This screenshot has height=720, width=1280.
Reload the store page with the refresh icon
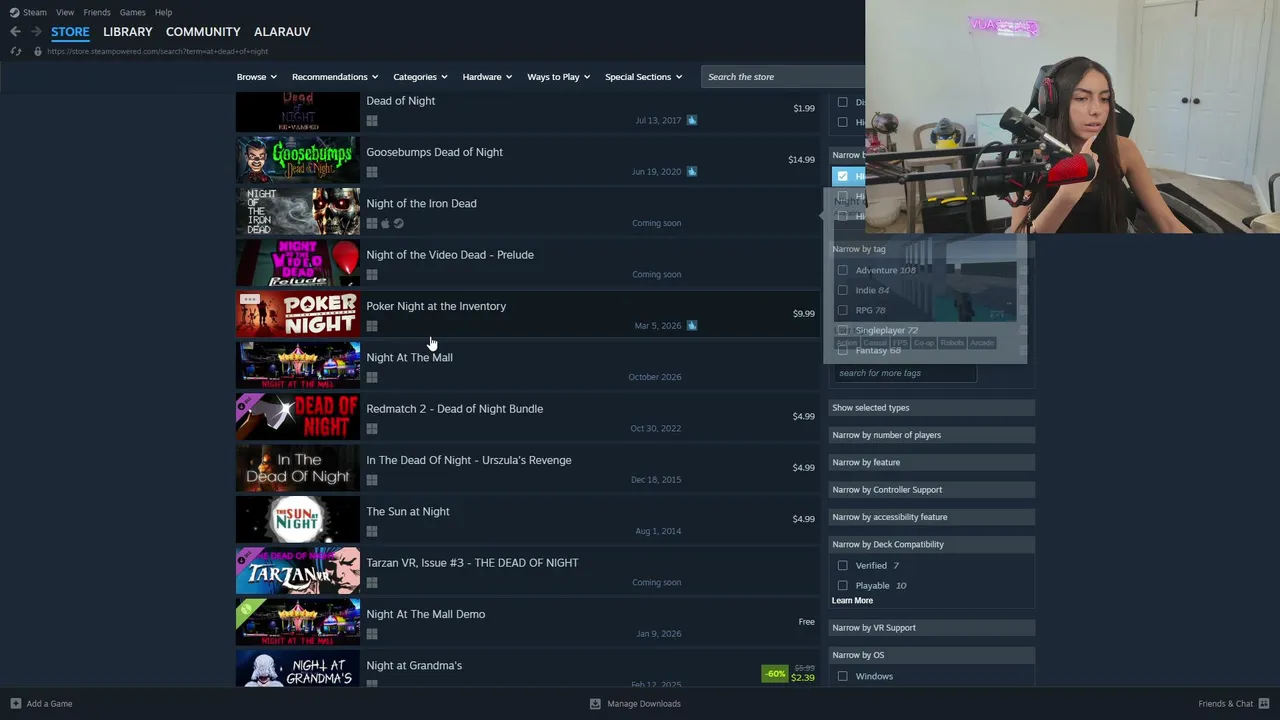click(x=15, y=51)
